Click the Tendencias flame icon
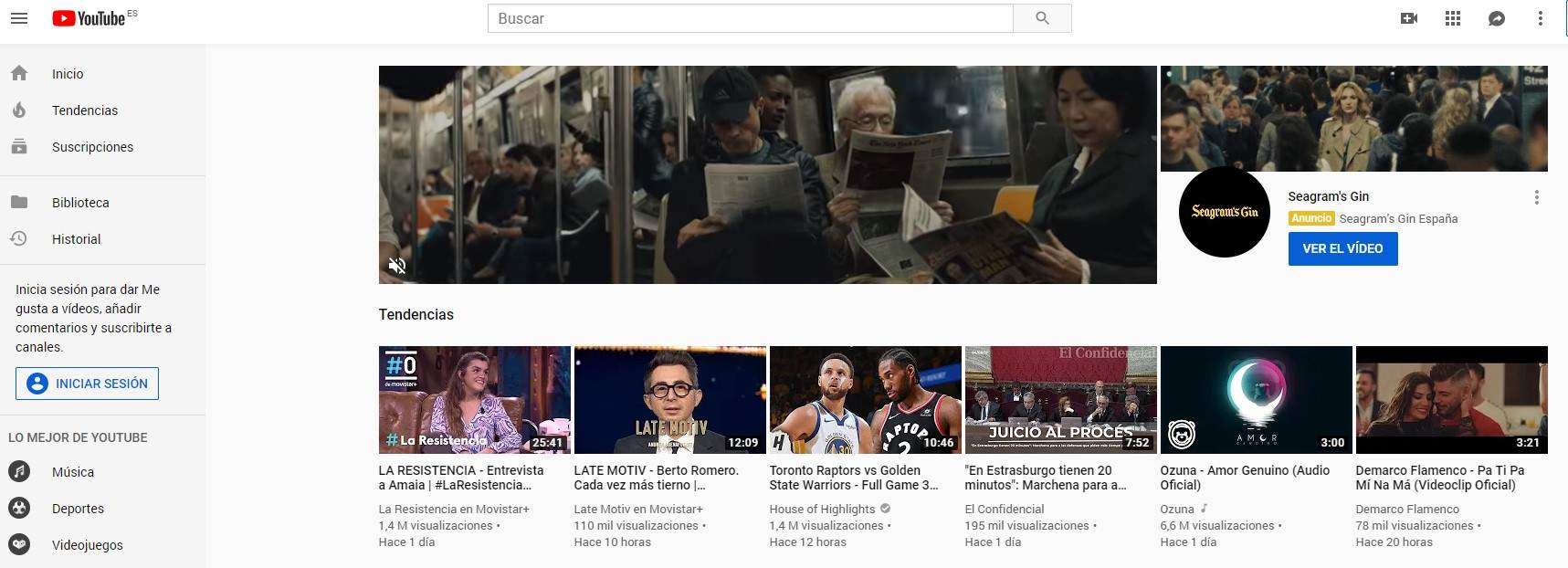 (x=19, y=110)
